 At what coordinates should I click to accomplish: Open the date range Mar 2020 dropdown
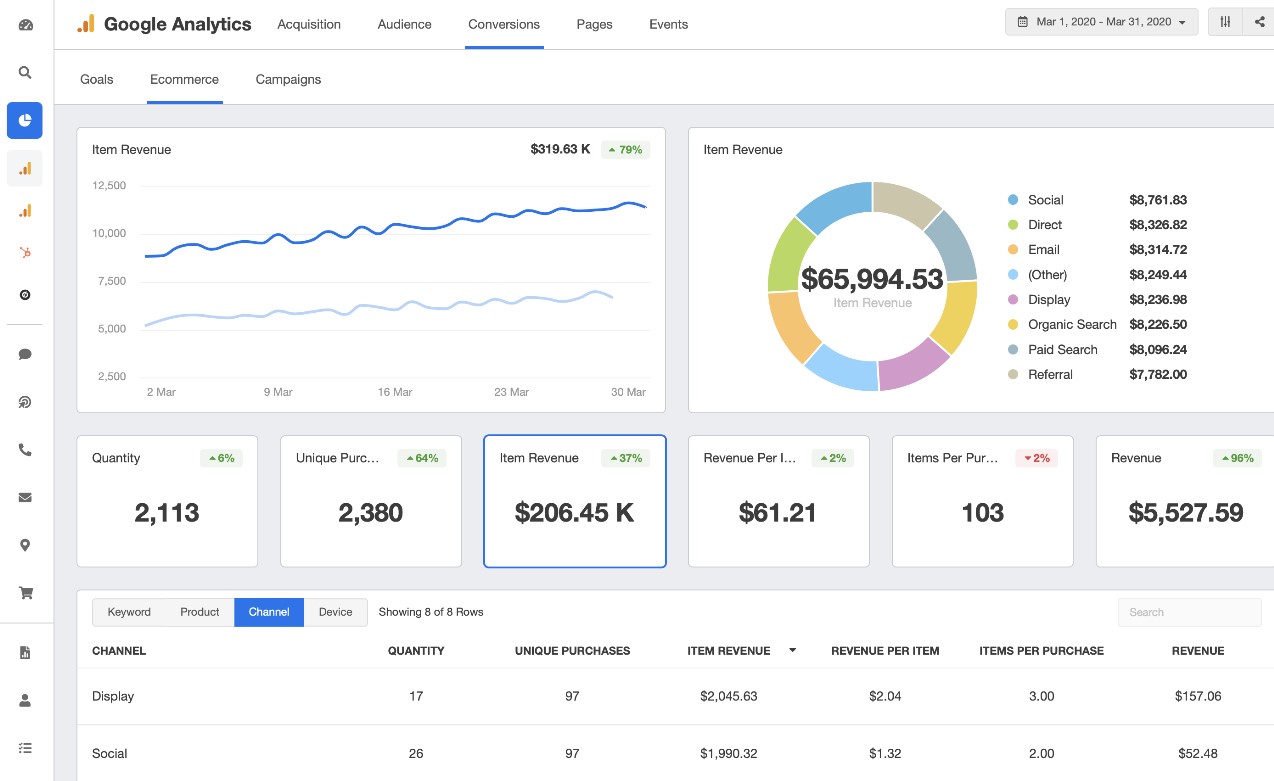pyautogui.click(x=1101, y=22)
